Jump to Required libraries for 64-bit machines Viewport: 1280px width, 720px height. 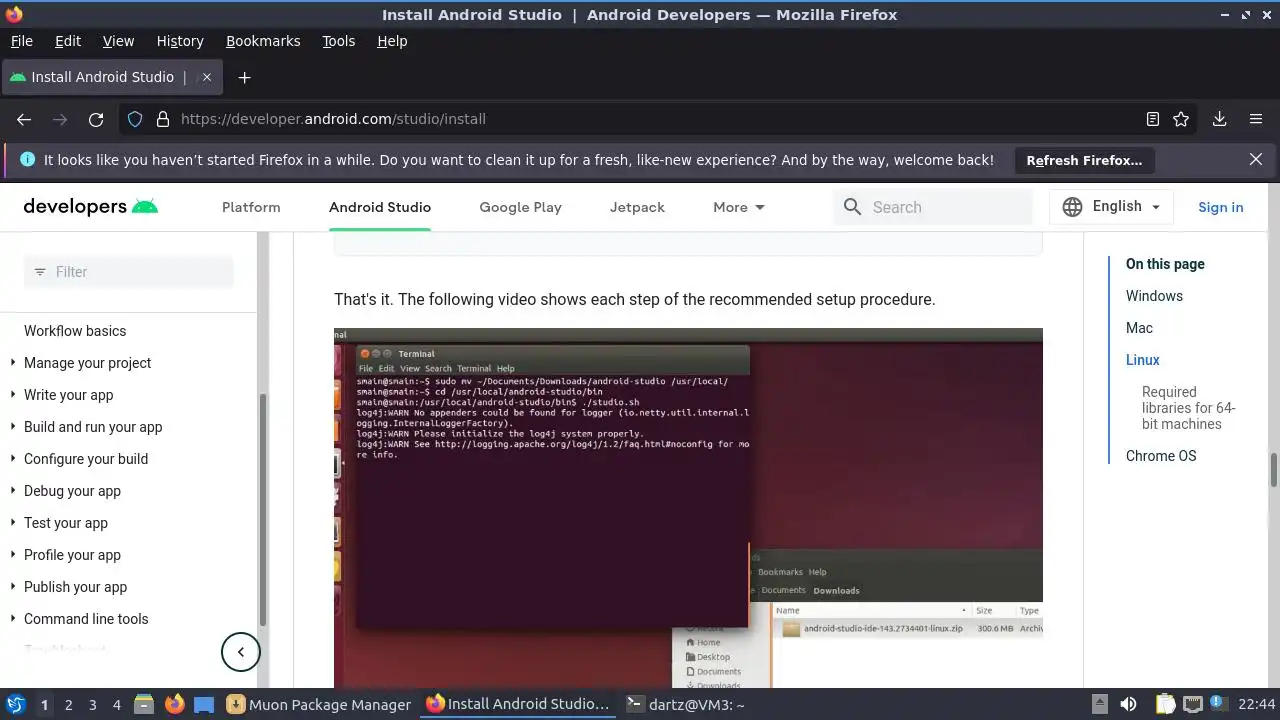click(x=1189, y=408)
